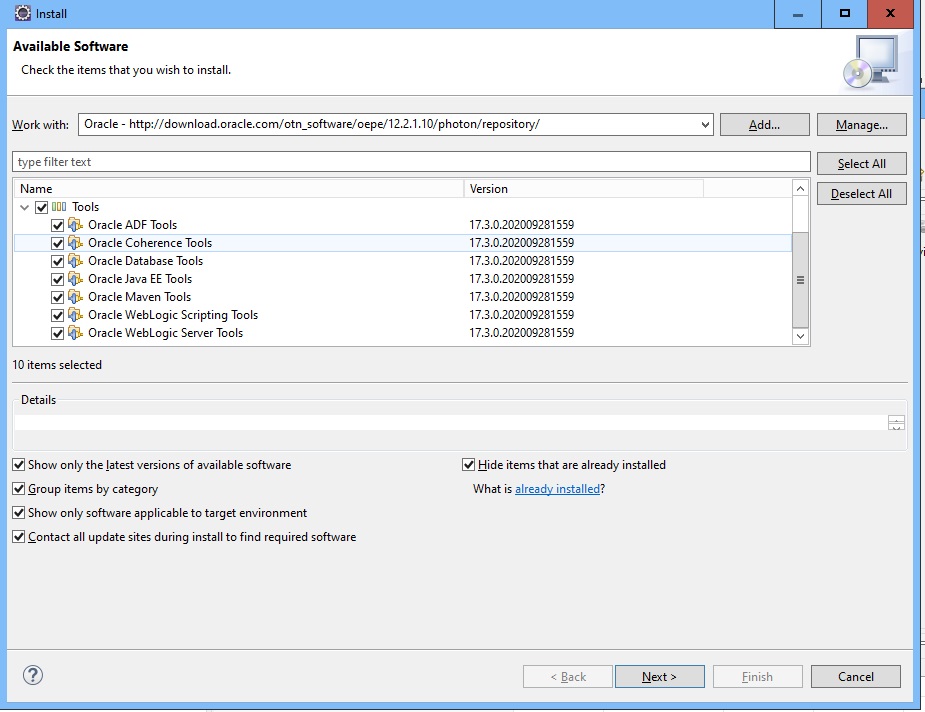Click the Deselect All button
The width and height of the screenshot is (925, 712).
point(861,193)
